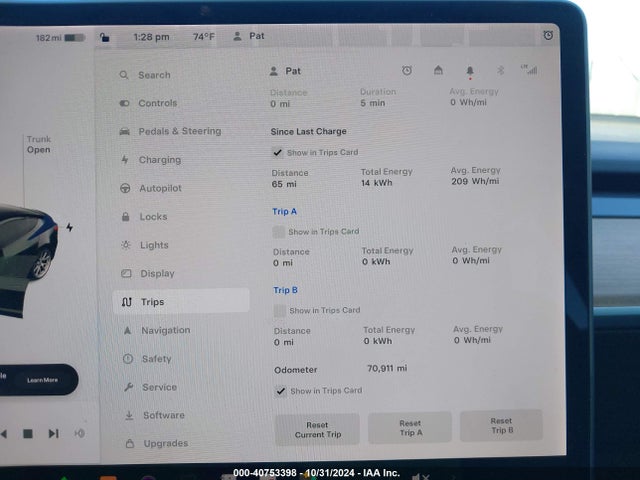Click the wrench Service icon
Viewport: 640px width, 480px height.
pyautogui.click(x=129, y=387)
